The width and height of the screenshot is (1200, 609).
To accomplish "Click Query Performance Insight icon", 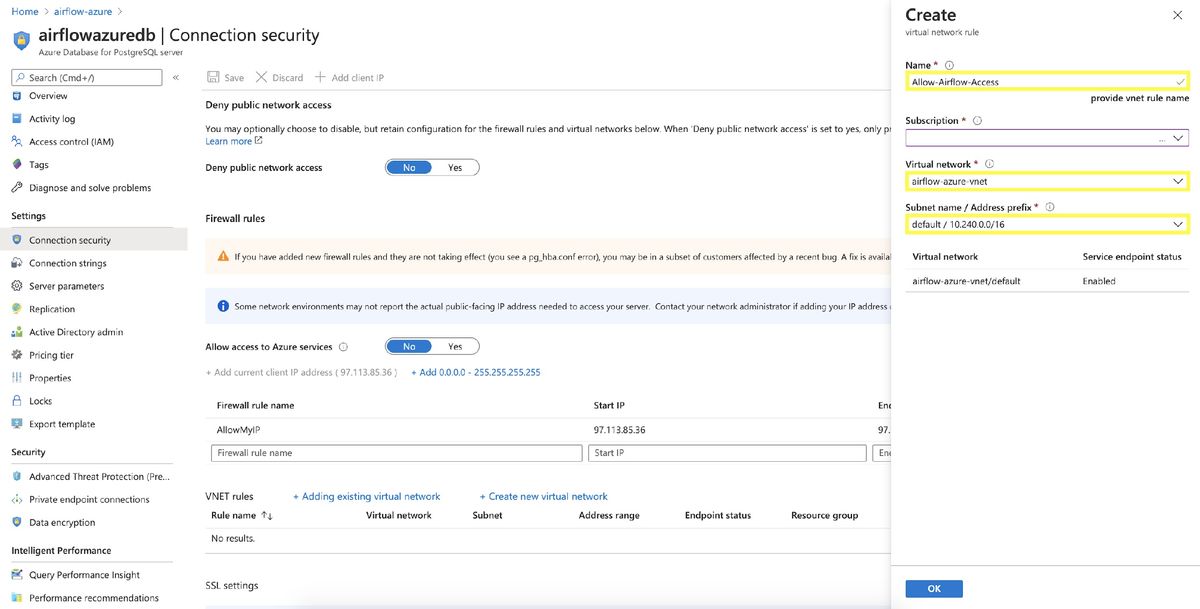I will (x=17, y=575).
